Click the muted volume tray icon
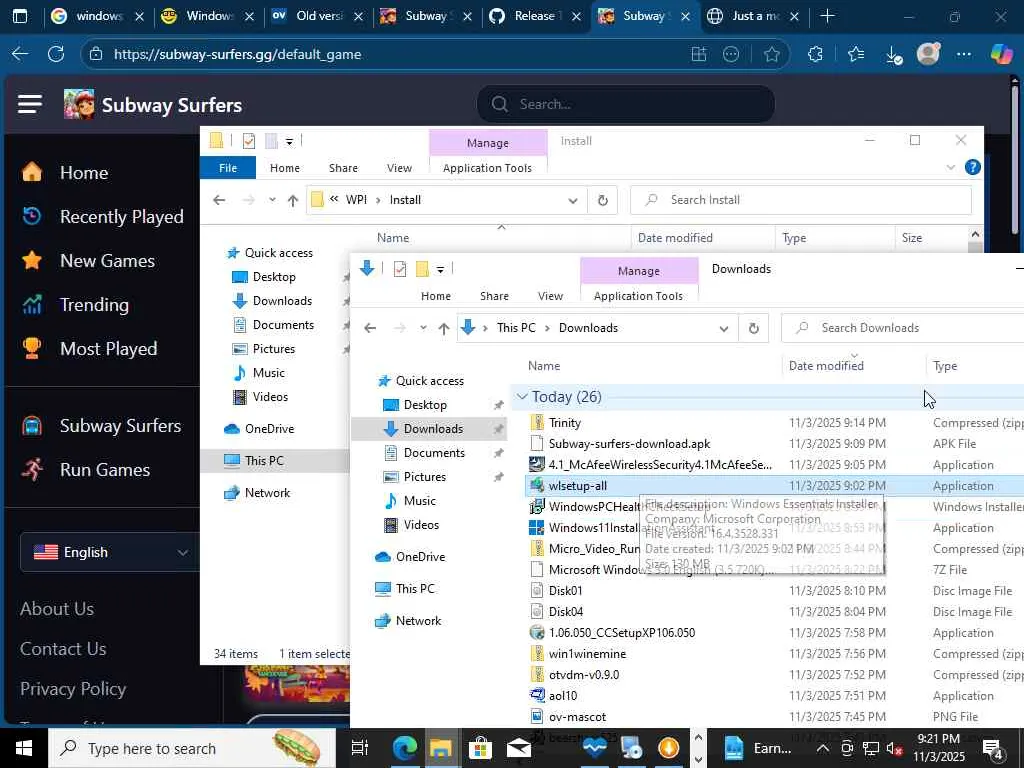Screen dimensions: 1024x768 coord(895,749)
